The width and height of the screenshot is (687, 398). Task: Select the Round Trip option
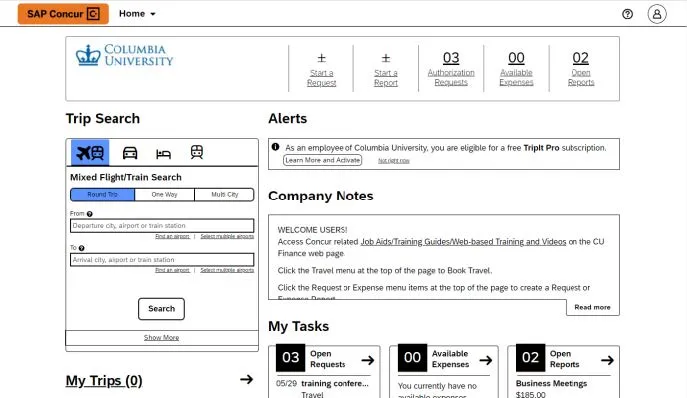click(103, 195)
